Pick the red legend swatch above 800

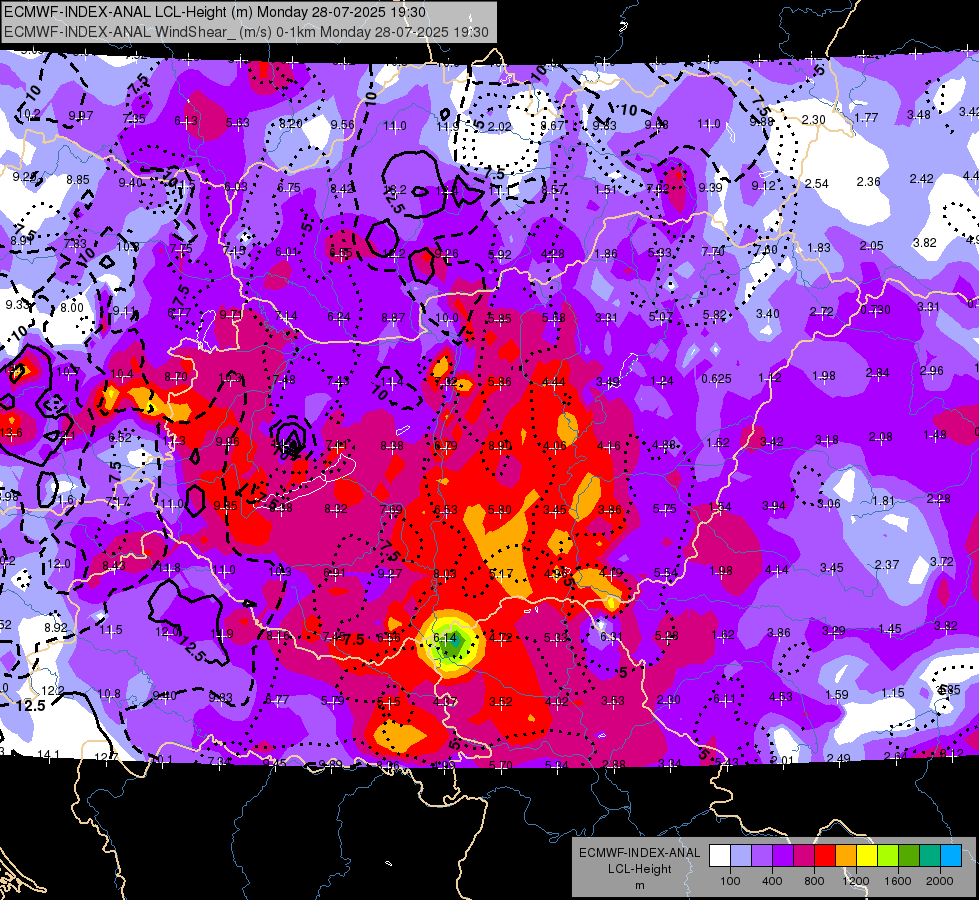(x=825, y=856)
